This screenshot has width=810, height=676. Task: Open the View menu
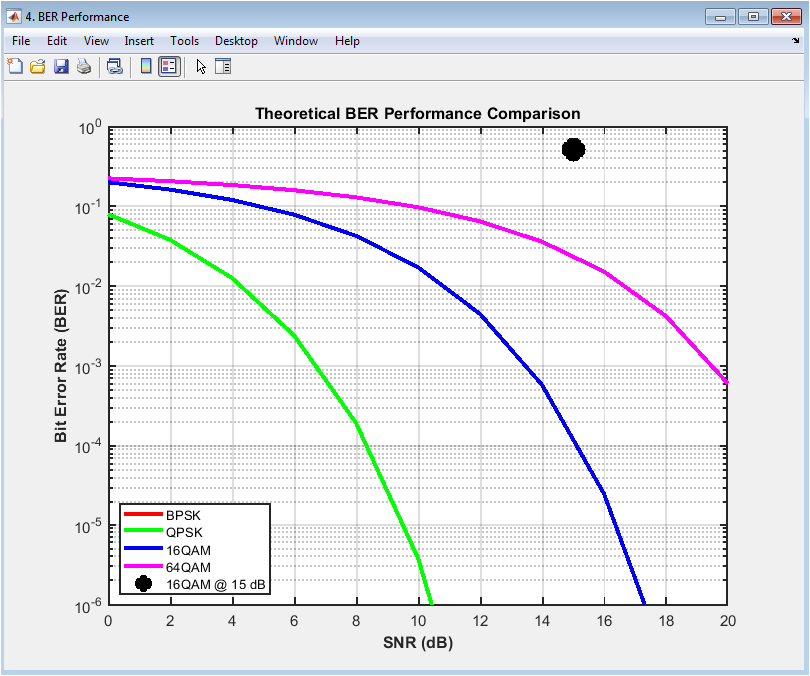(96, 41)
